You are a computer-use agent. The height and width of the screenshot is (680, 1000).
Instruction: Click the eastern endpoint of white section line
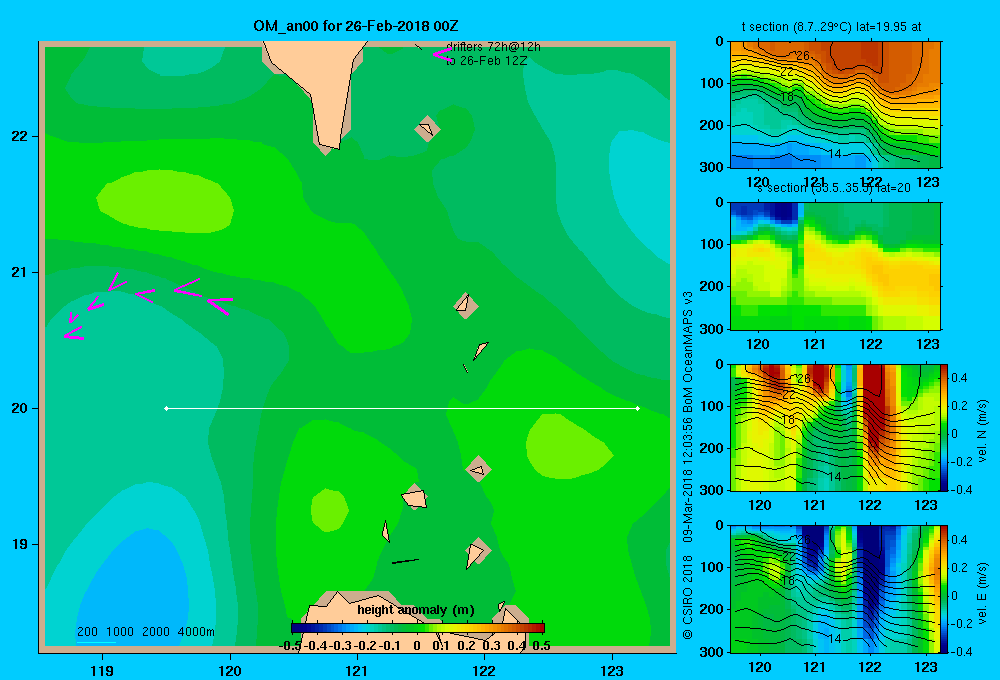pos(637,408)
